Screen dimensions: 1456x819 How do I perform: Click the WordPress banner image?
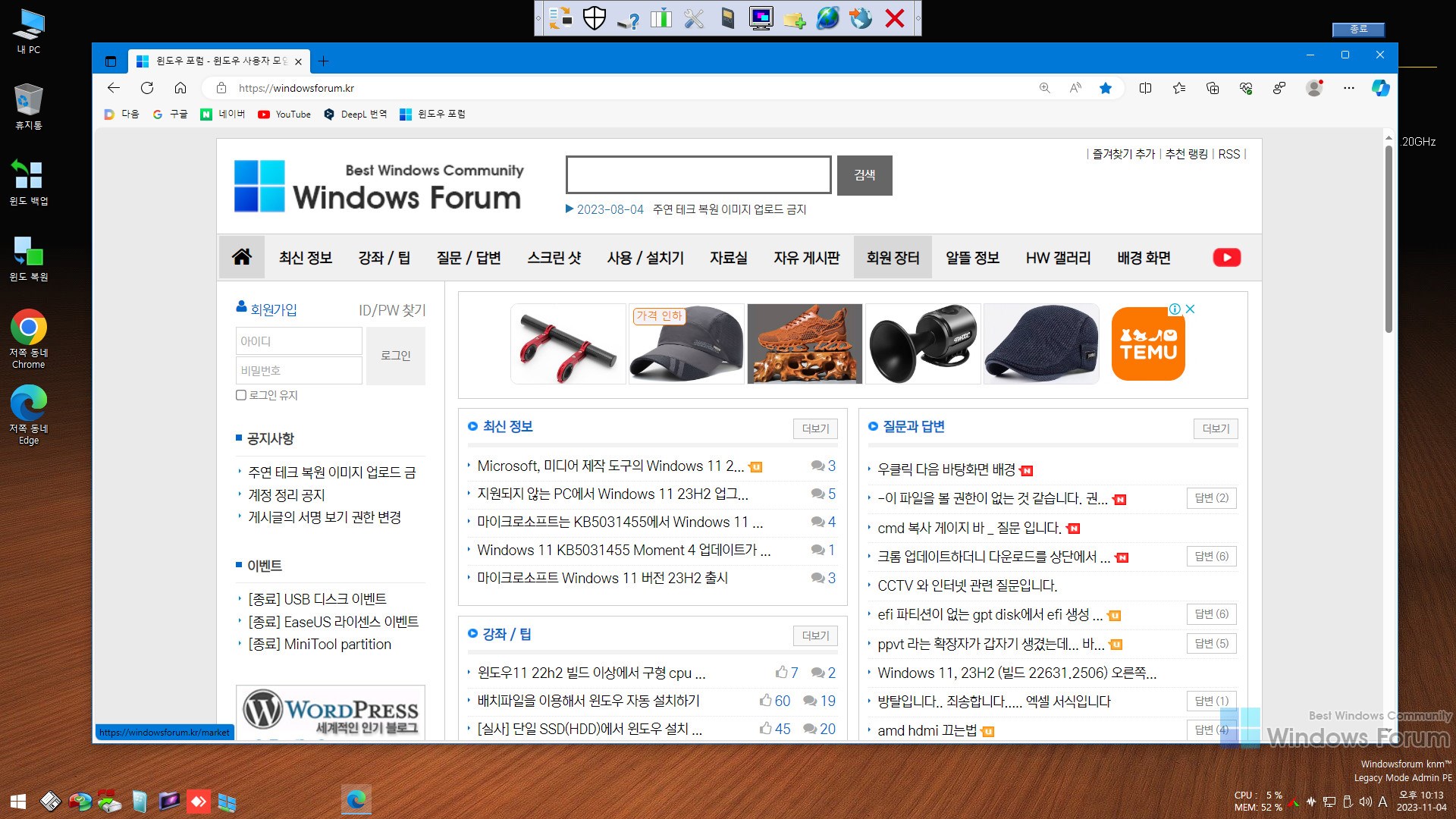click(x=331, y=711)
